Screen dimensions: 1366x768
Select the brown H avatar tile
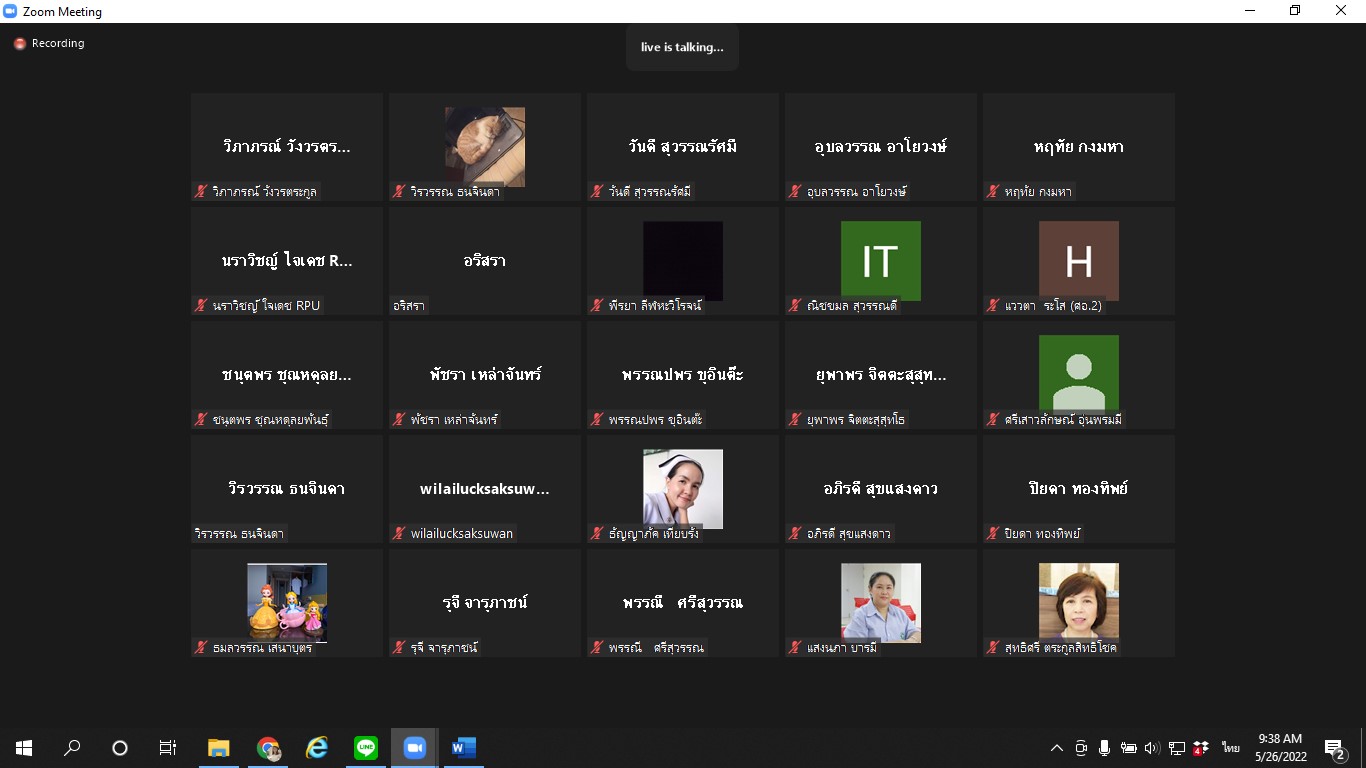pos(1078,260)
